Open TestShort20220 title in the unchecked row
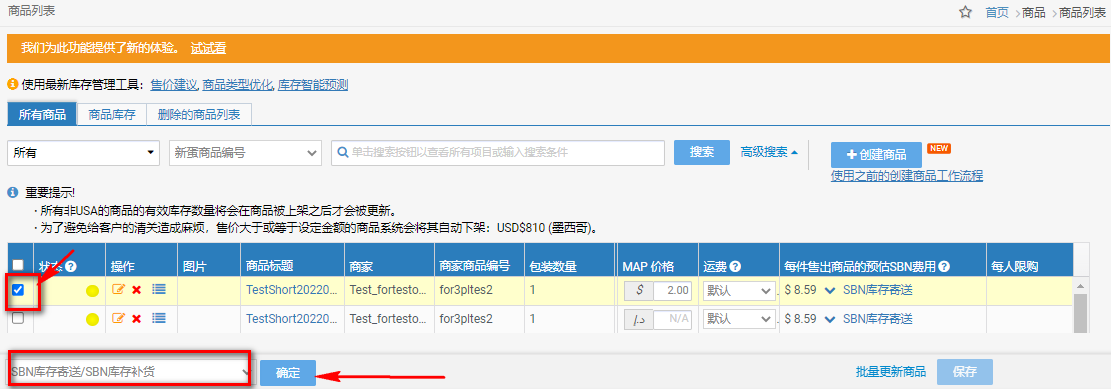 [x=292, y=319]
